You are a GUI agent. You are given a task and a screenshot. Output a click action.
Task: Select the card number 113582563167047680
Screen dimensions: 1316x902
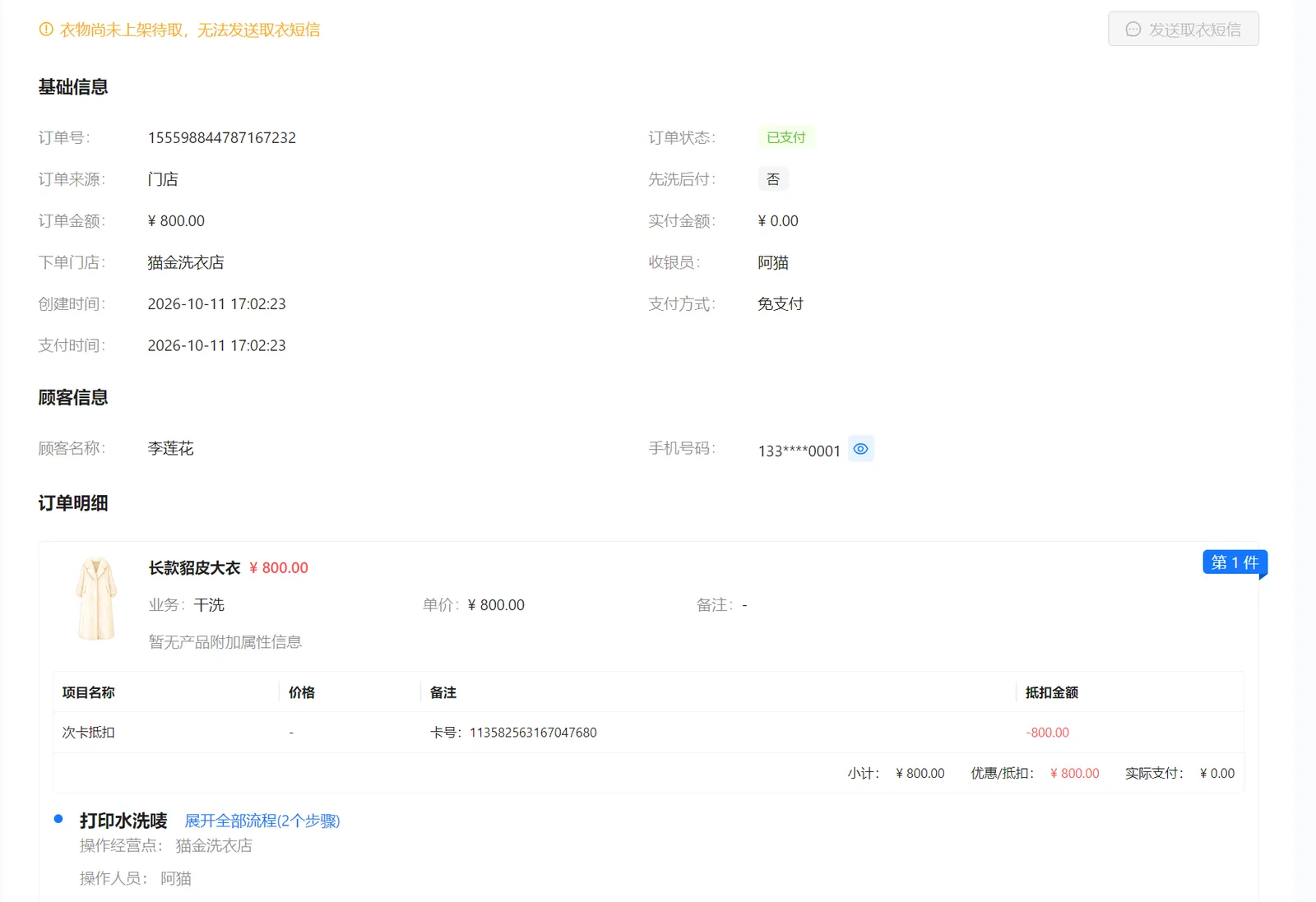(533, 733)
